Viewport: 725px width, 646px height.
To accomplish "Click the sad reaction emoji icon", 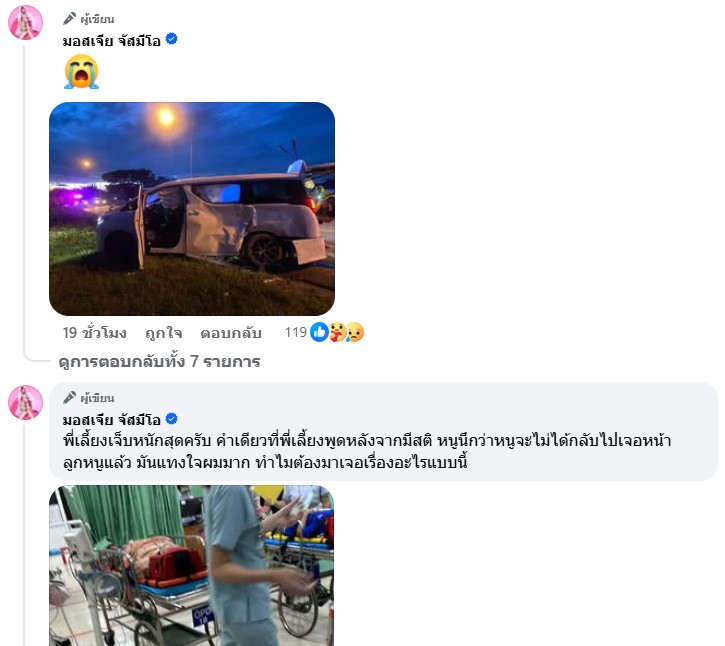I will point(355,332).
